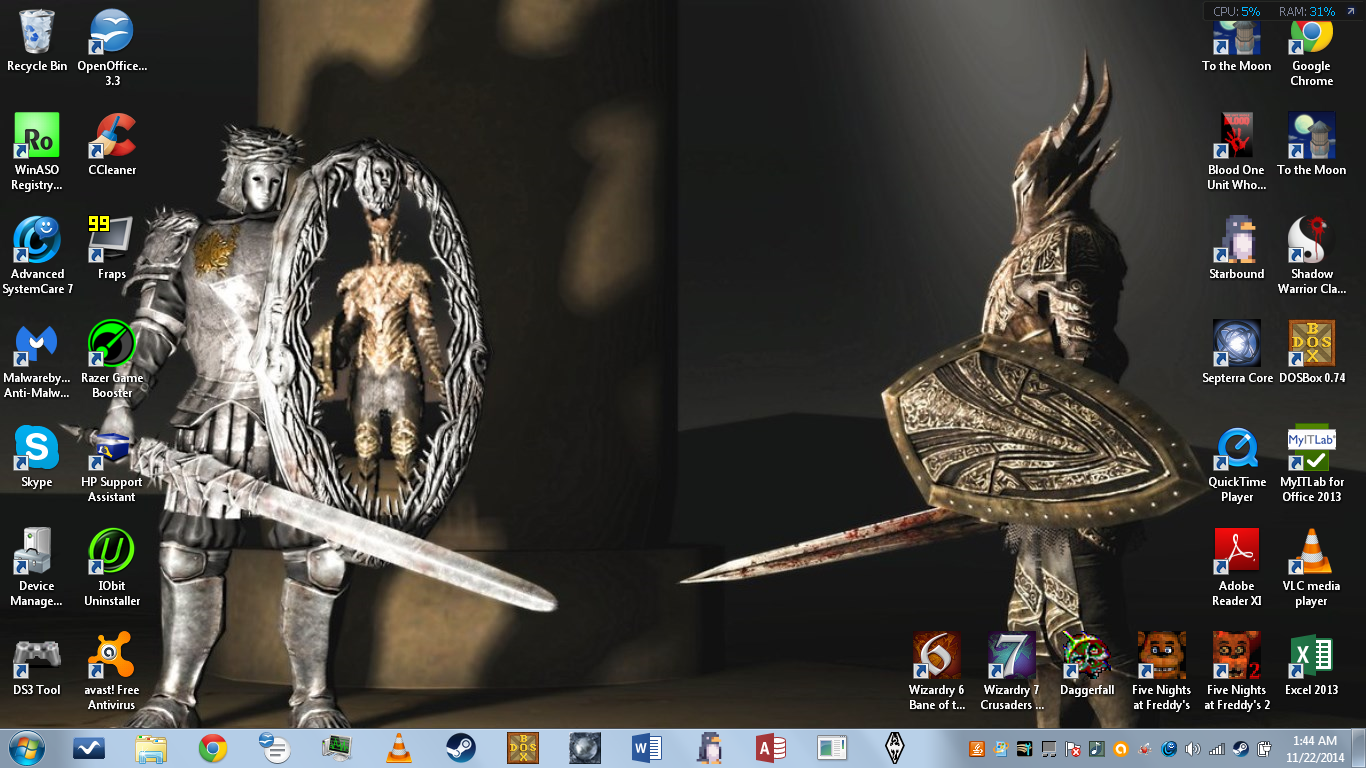Click the Show Desktop strip beside the clock
This screenshot has width=1366, height=768.
[x=1358, y=748]
